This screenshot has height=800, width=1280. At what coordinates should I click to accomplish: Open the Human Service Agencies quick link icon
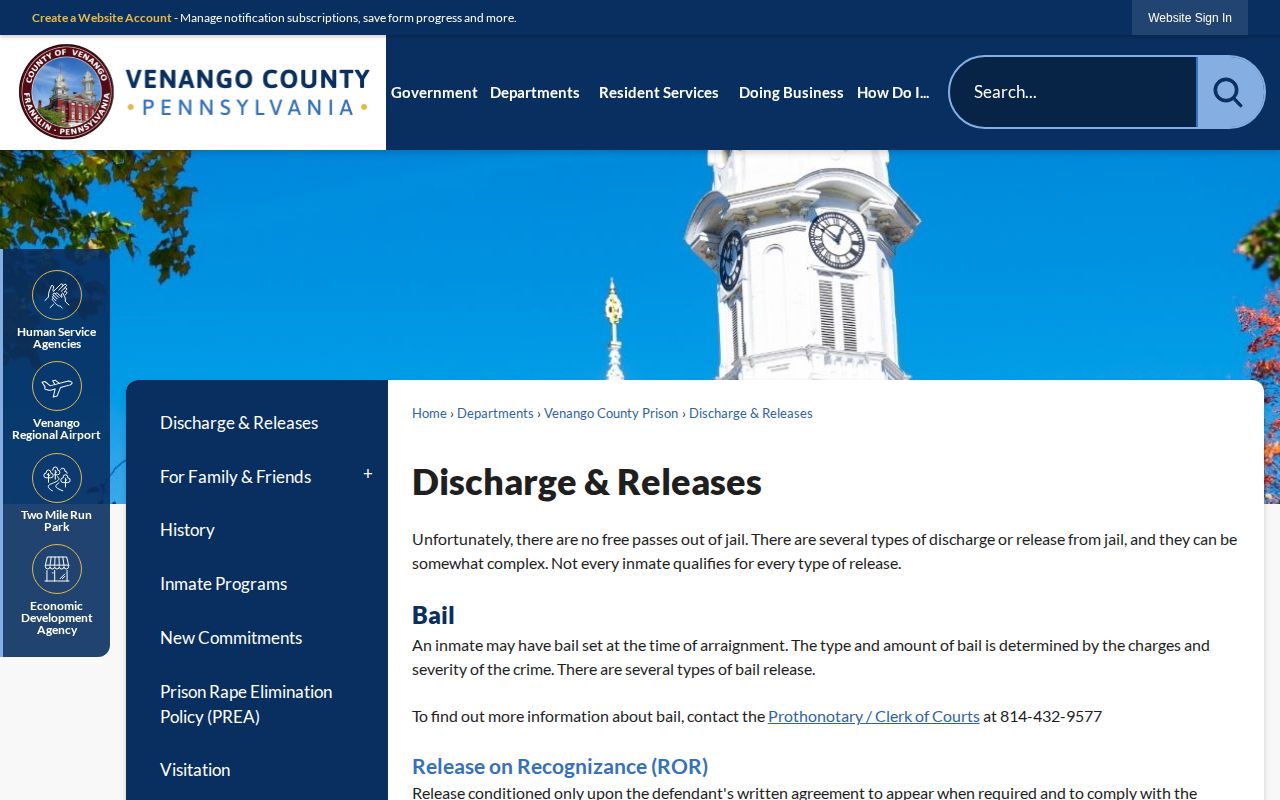(x=57, y=295)
